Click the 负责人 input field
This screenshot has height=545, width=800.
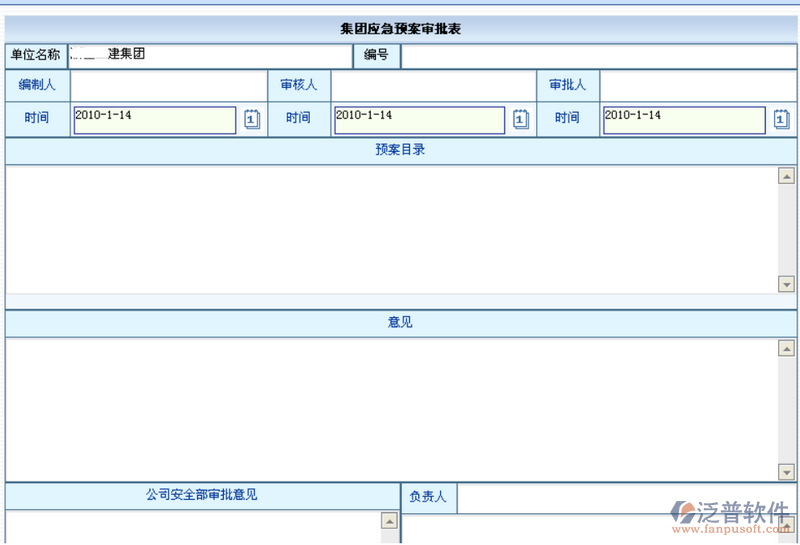pyautogui.click(x=628, y=497)
